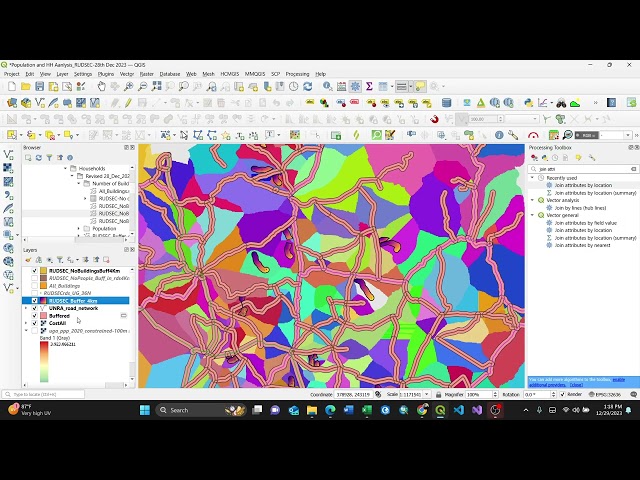Open the Data Source Manager icon
The image size is (640, 480).
pyautogui.click(x=12, y=103)
